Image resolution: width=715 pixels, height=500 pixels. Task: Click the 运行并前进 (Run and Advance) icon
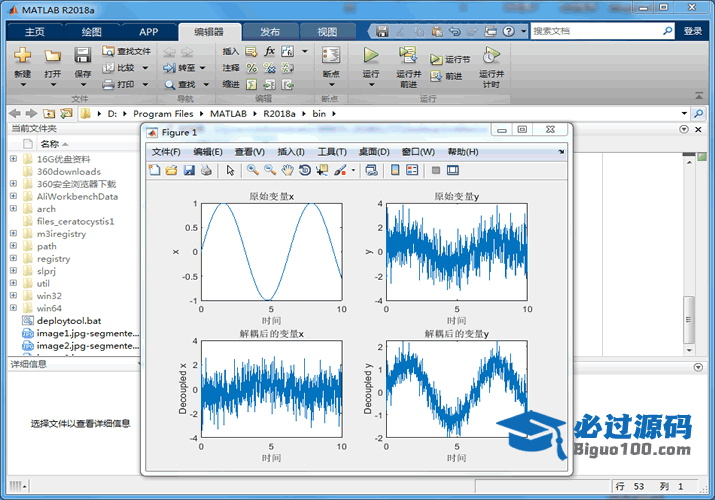[408, 55]
